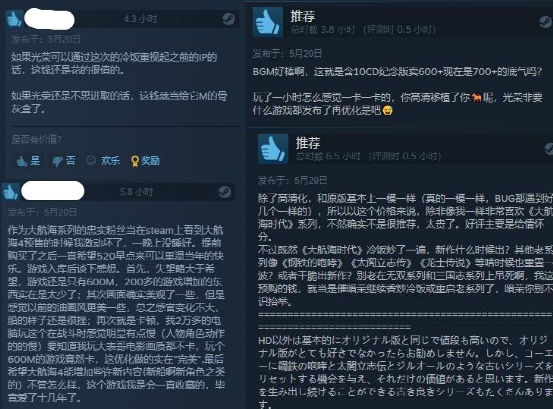Screen dimensions: 553x409
Task: Click the Steam logo on the 5.8 小时 review header
Action: pos(225,192)
